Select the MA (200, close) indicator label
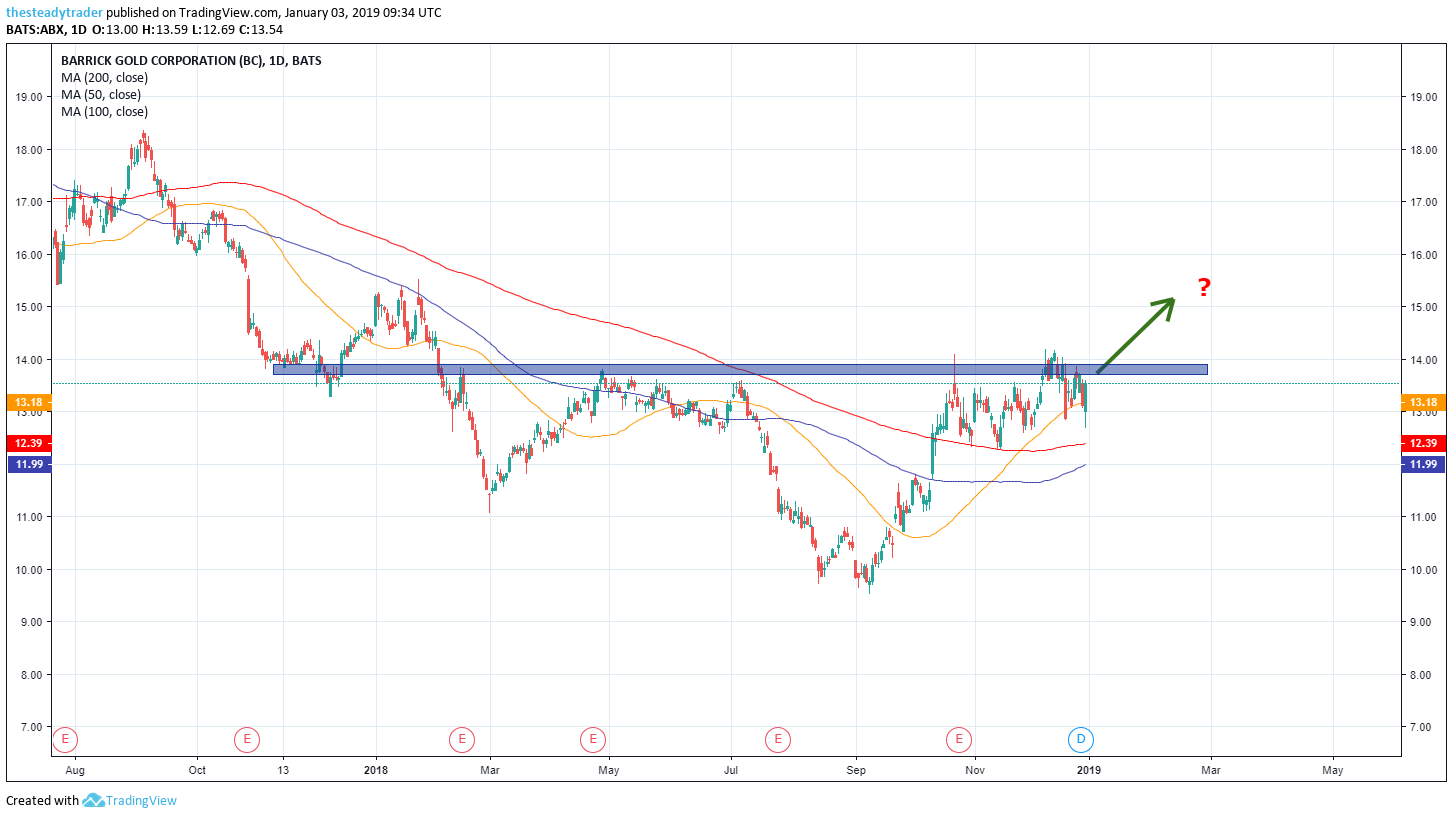1453x818 pixels. click(x=104, y=78)
